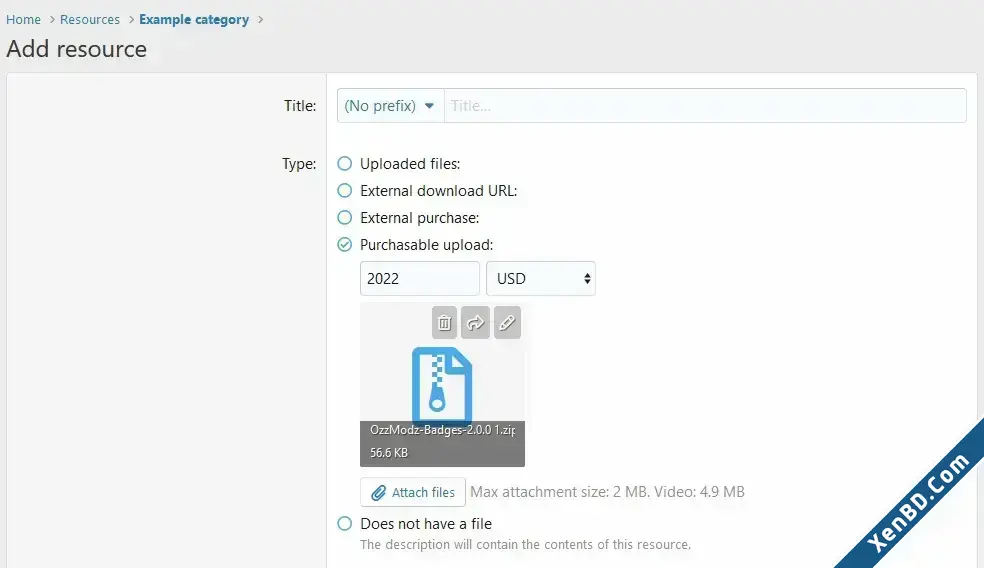Open the Resources breadcrumb link
The height and width of the screenshot is (568, 984).
pyautogui.click(x=90, y=19)
